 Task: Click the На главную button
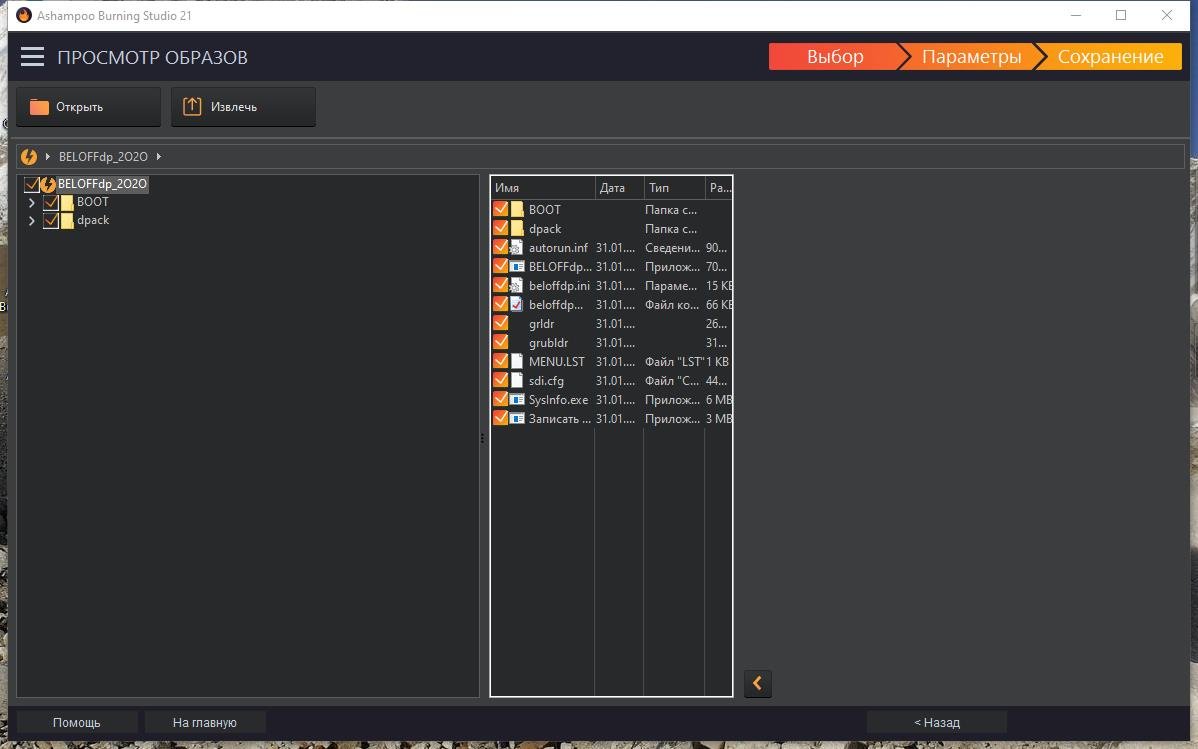click(204, 722)
